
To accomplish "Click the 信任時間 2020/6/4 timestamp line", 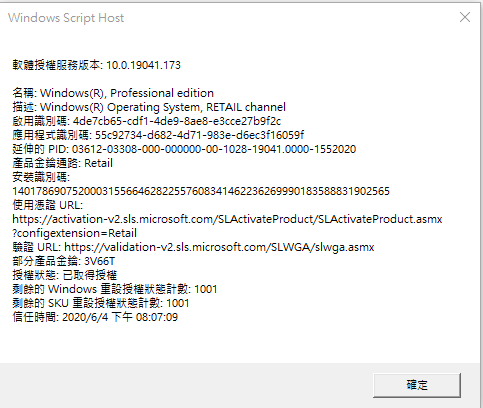I will (95, 317).
